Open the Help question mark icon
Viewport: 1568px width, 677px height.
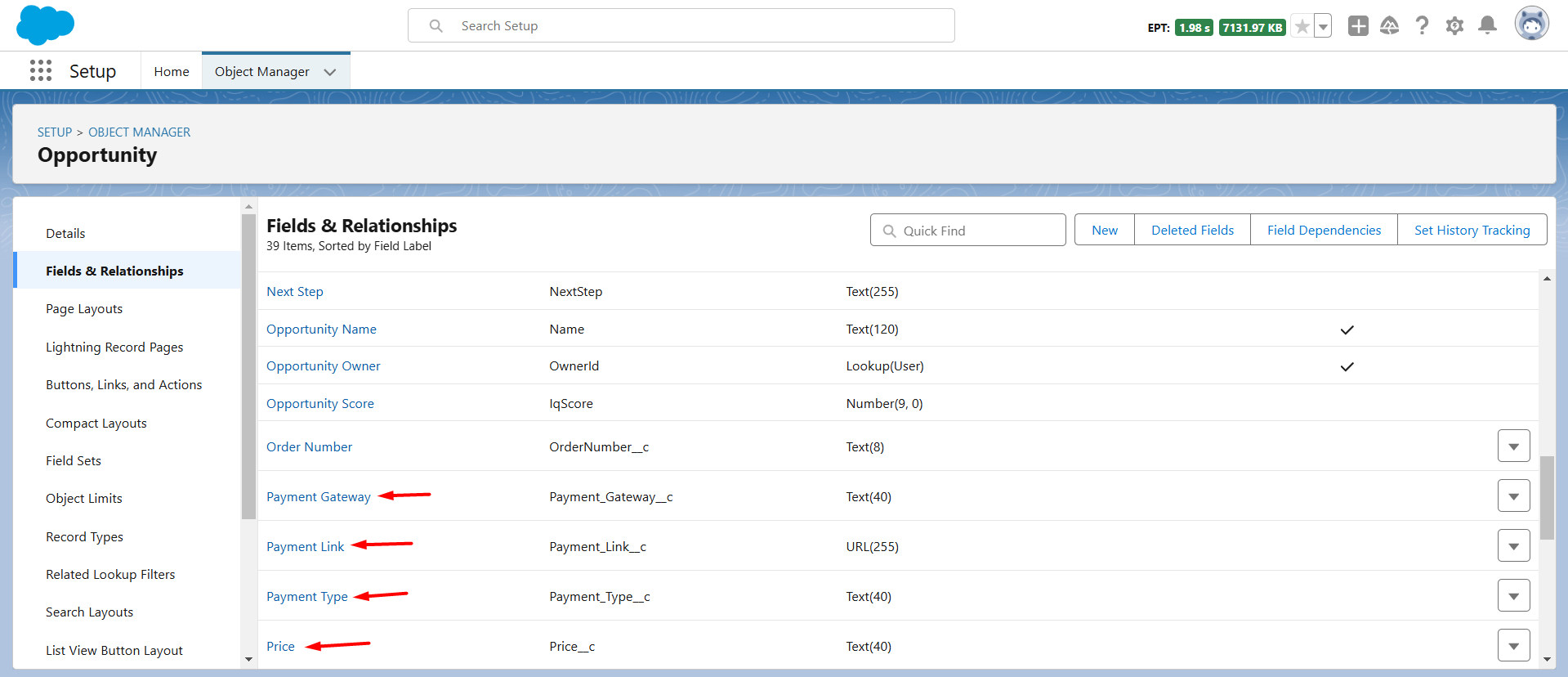1423,26
